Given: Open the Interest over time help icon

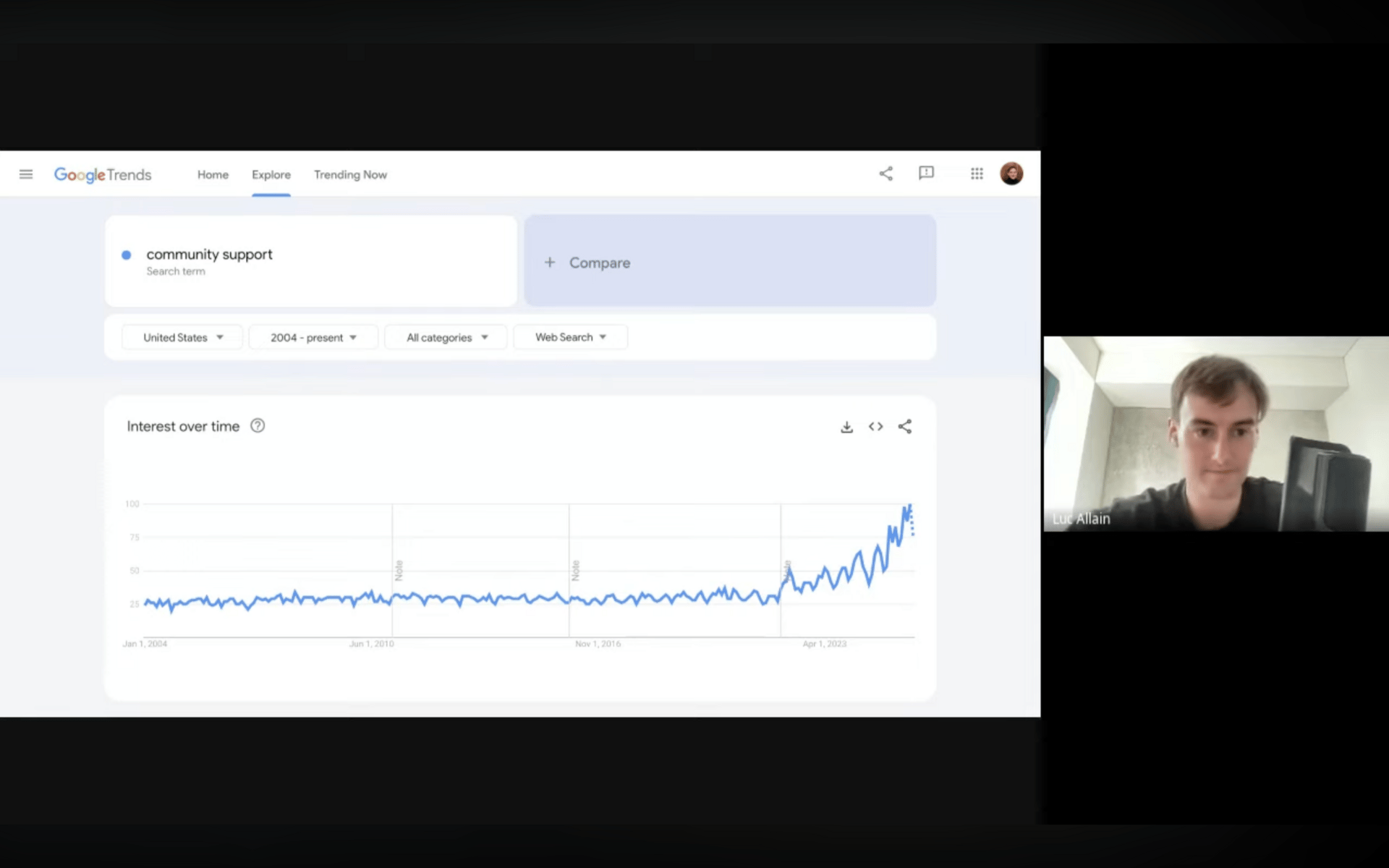Looking at the screenshot, I should [x=258, y=426].
